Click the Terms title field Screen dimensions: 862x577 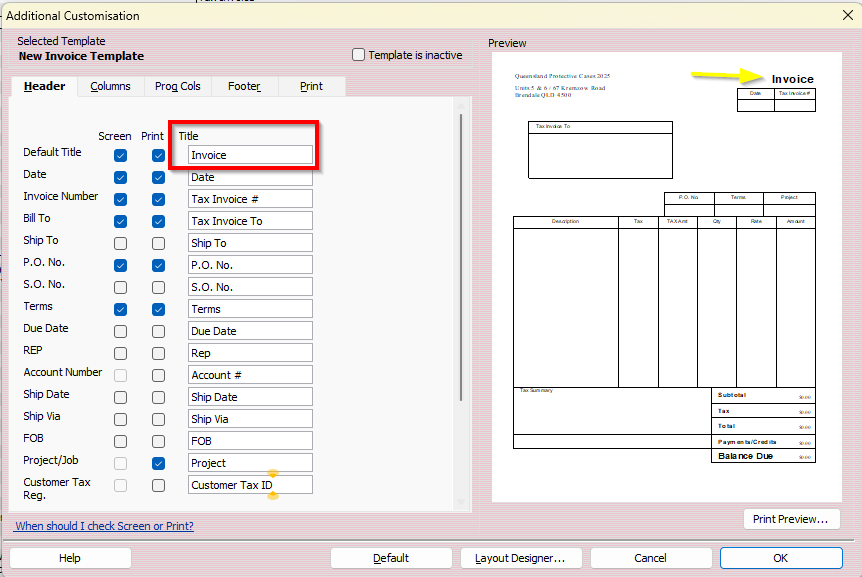click(250, 309)
